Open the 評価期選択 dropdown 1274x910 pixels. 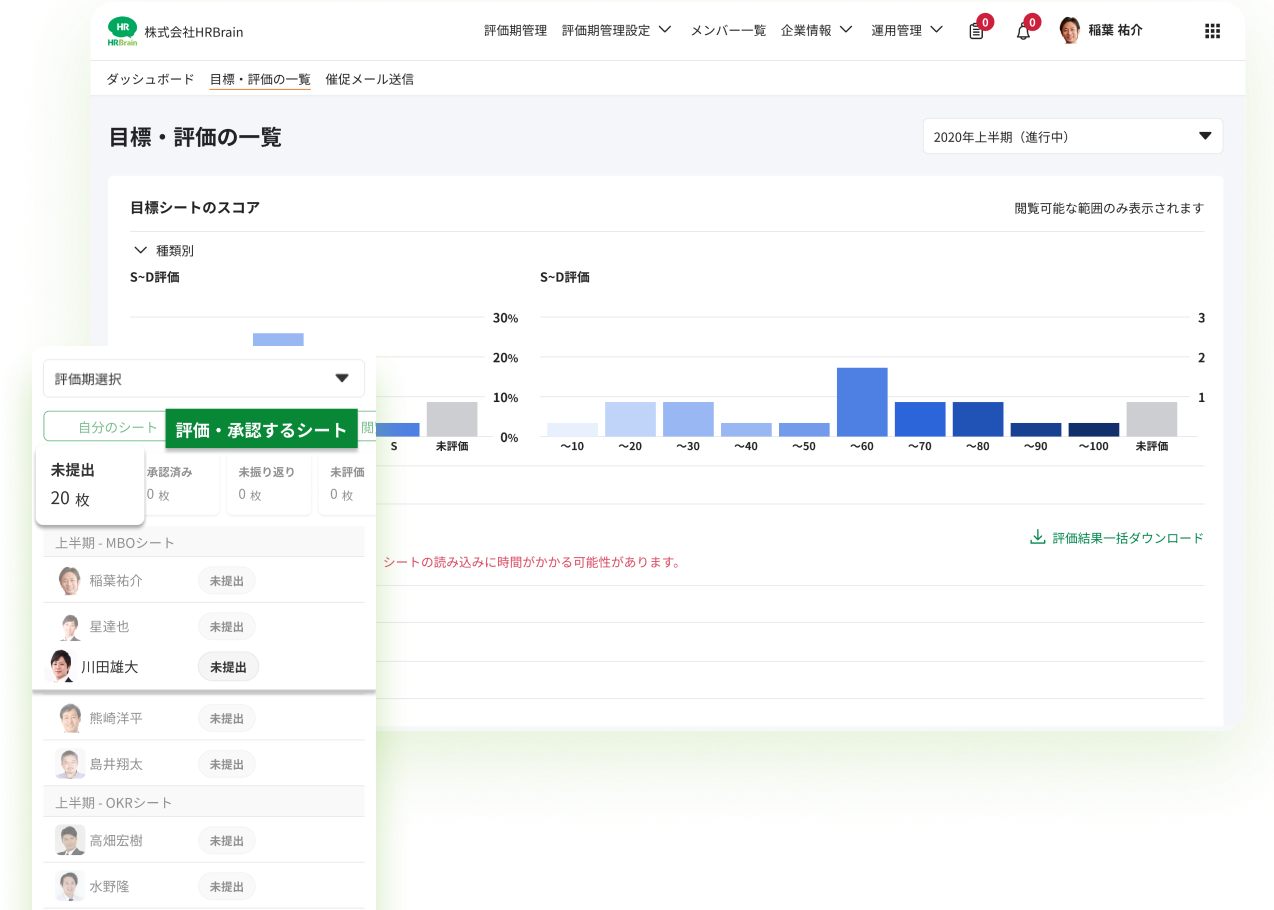(203, 378)
